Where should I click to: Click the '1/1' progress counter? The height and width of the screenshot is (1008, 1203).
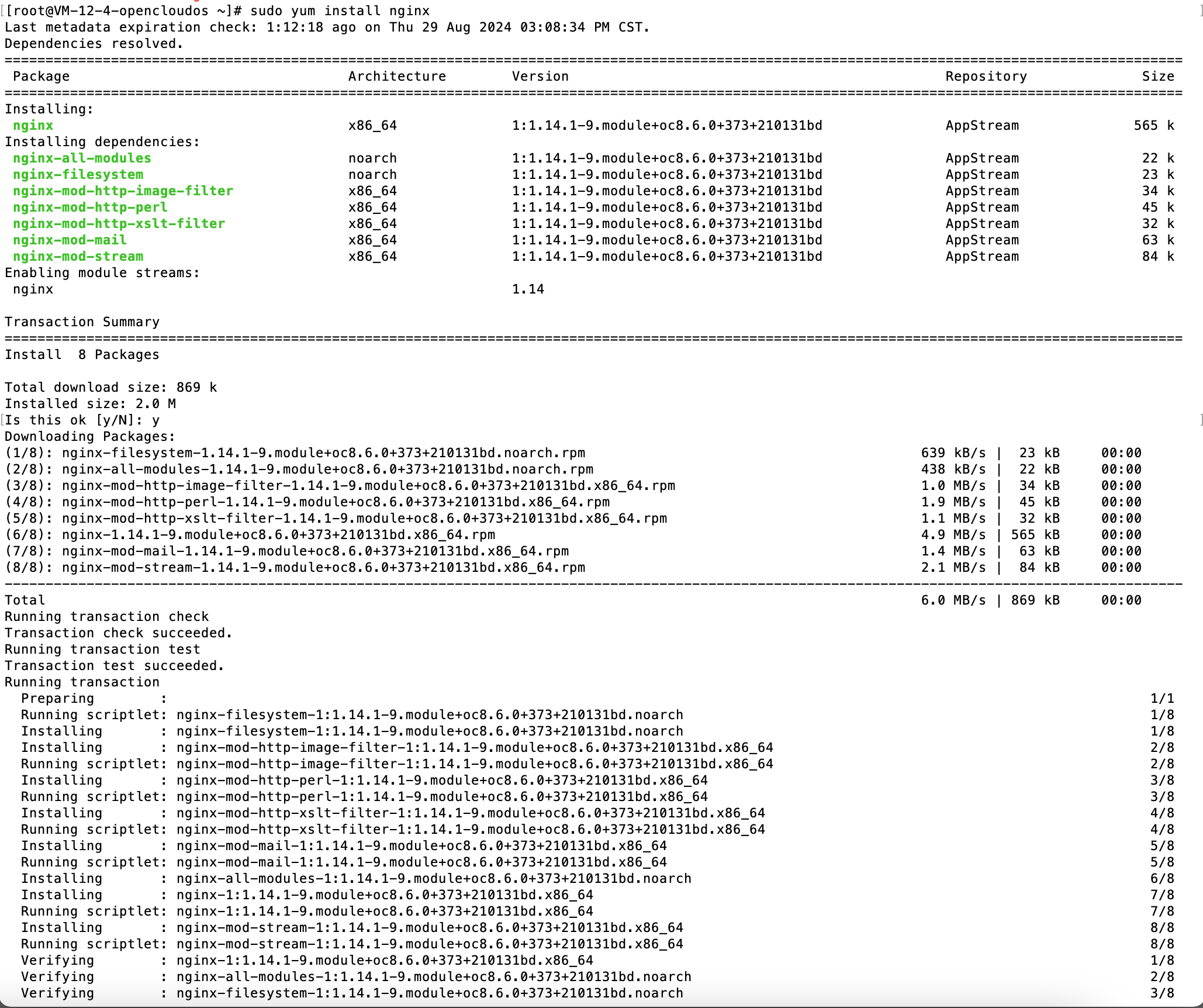click(x=1162, y=699)
